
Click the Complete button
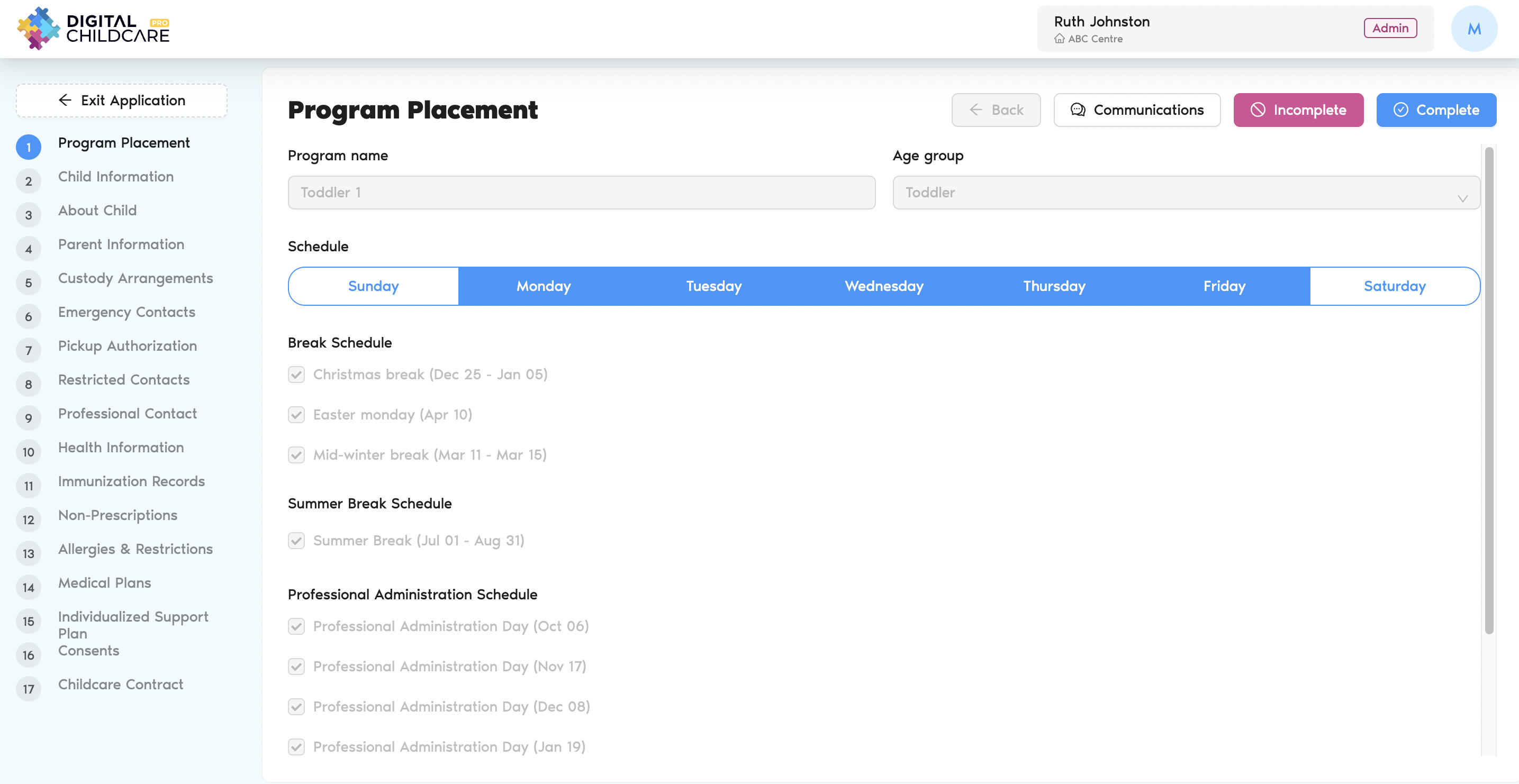click(x=1435, y=110)
